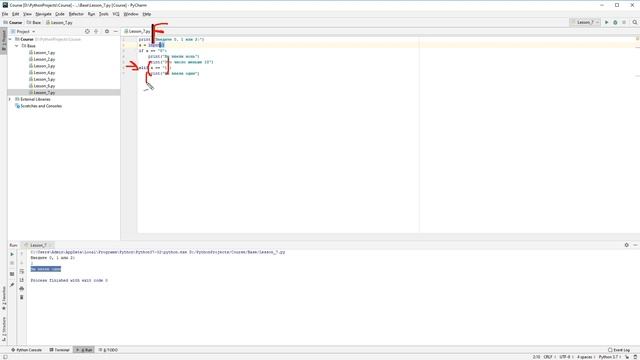
Task: Open the Help menu
Action: pyautogui.click(x=147, y=14)
